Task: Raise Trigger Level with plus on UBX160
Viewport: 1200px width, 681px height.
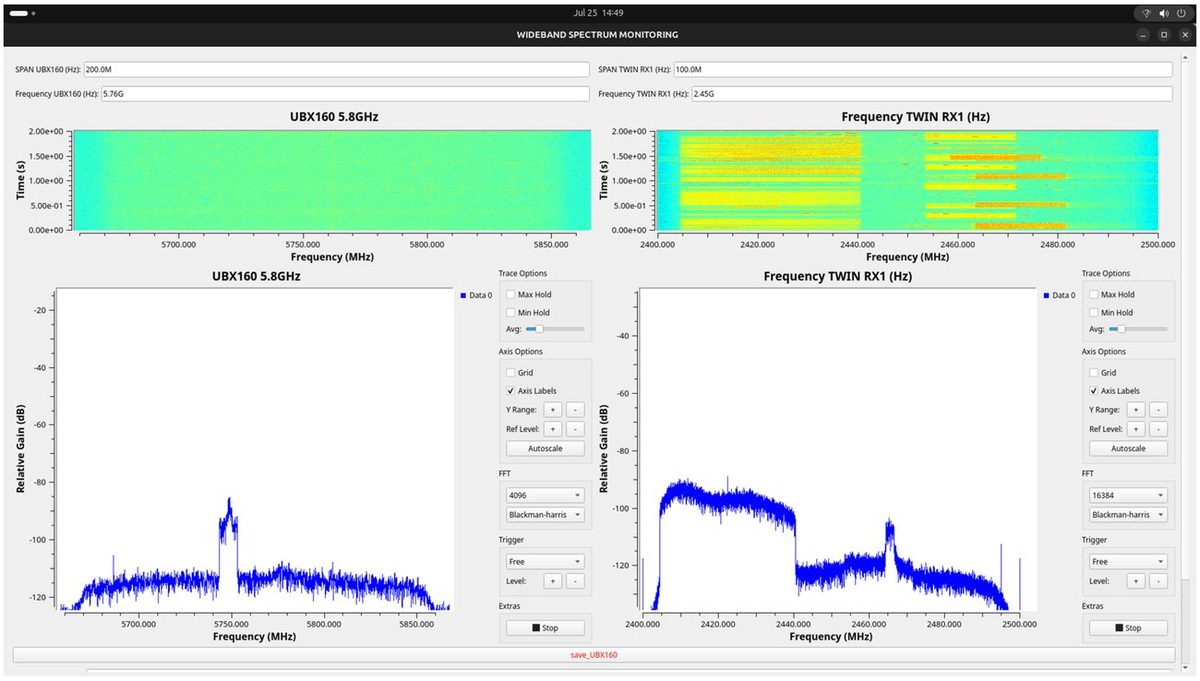Action: (x=553, y=581)
